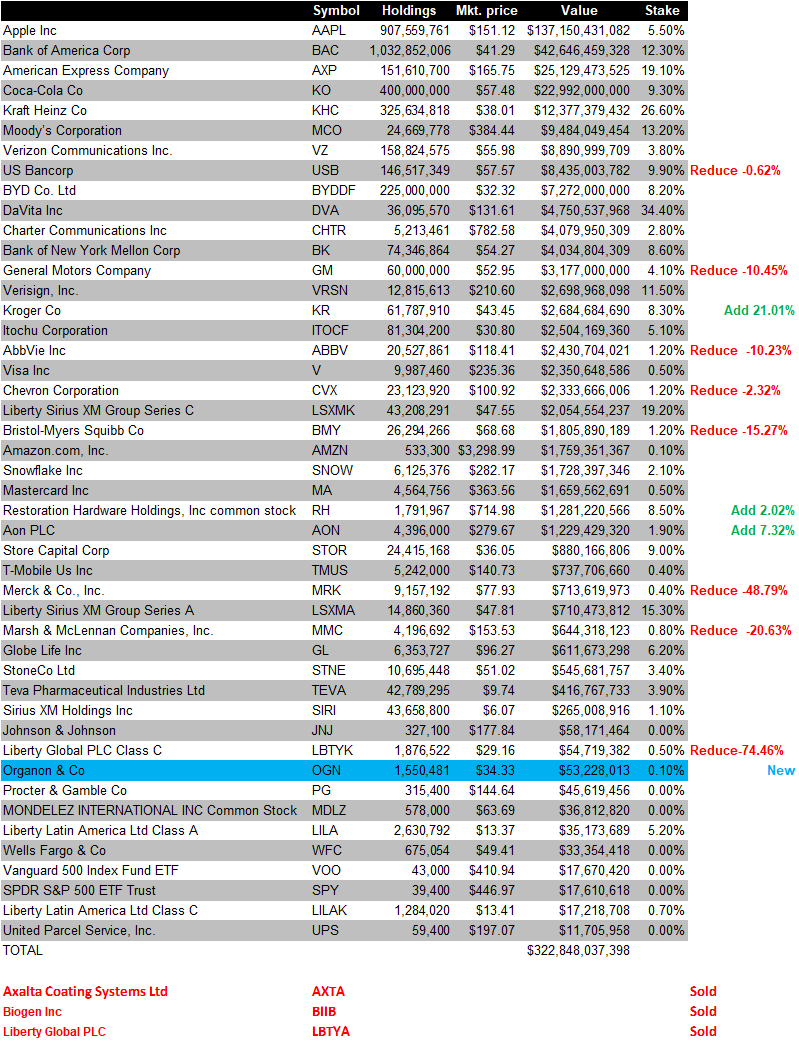Screen dimensions: 799x1042
Task: Select the 'Reduce -10.23%' note for AbbVie
Action: tap(741, 350)
